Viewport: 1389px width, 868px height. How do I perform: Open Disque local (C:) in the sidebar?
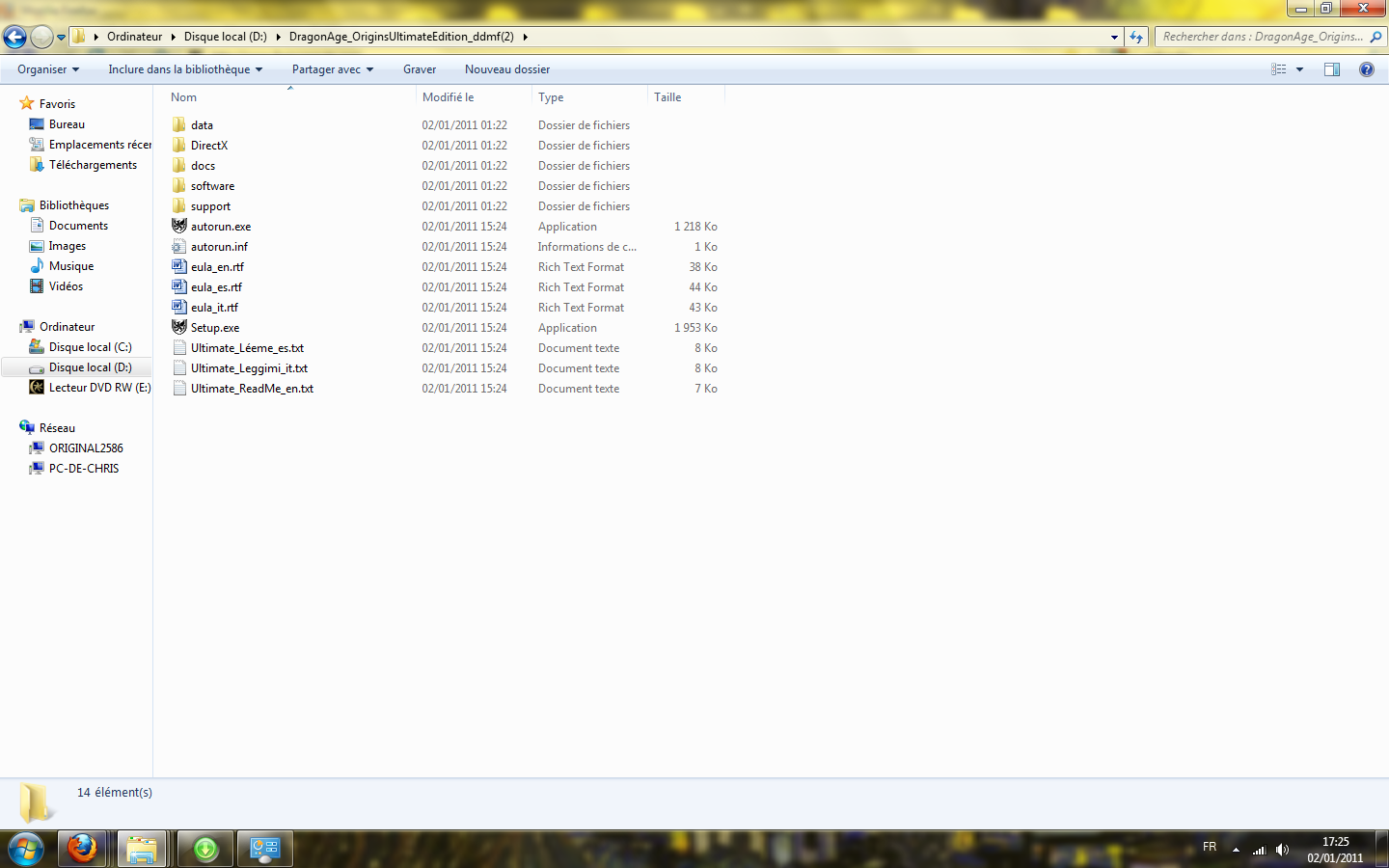click(x=90, y=347)
